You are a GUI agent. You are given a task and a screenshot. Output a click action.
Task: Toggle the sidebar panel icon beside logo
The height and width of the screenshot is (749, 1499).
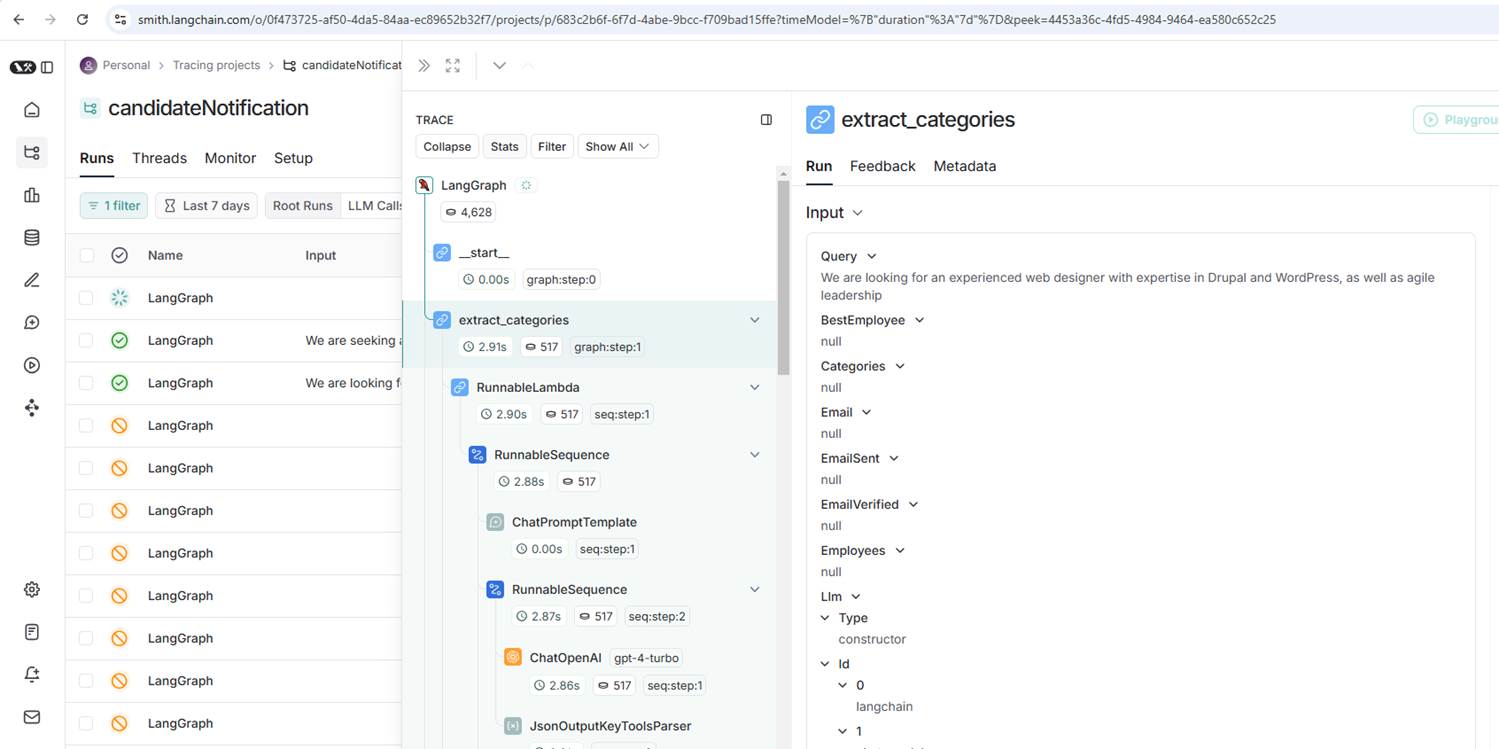click(47, 67)
